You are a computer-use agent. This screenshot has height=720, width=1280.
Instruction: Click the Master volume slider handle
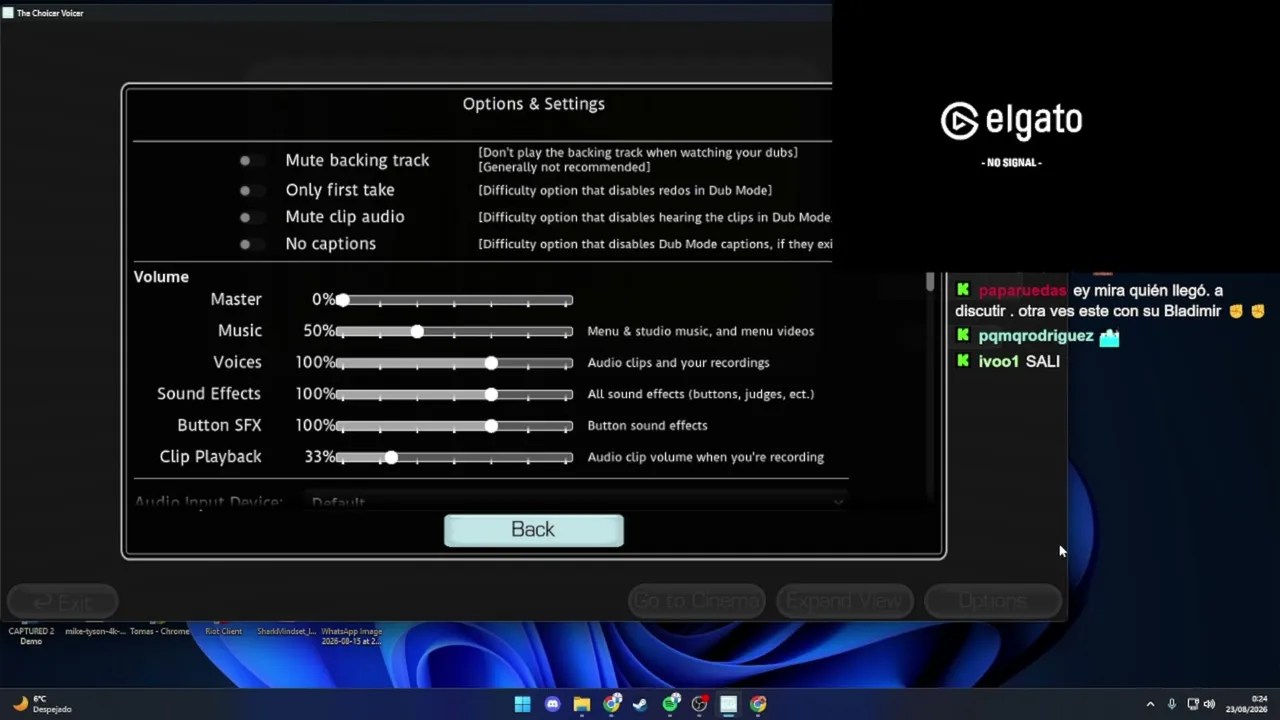[343, 300]
